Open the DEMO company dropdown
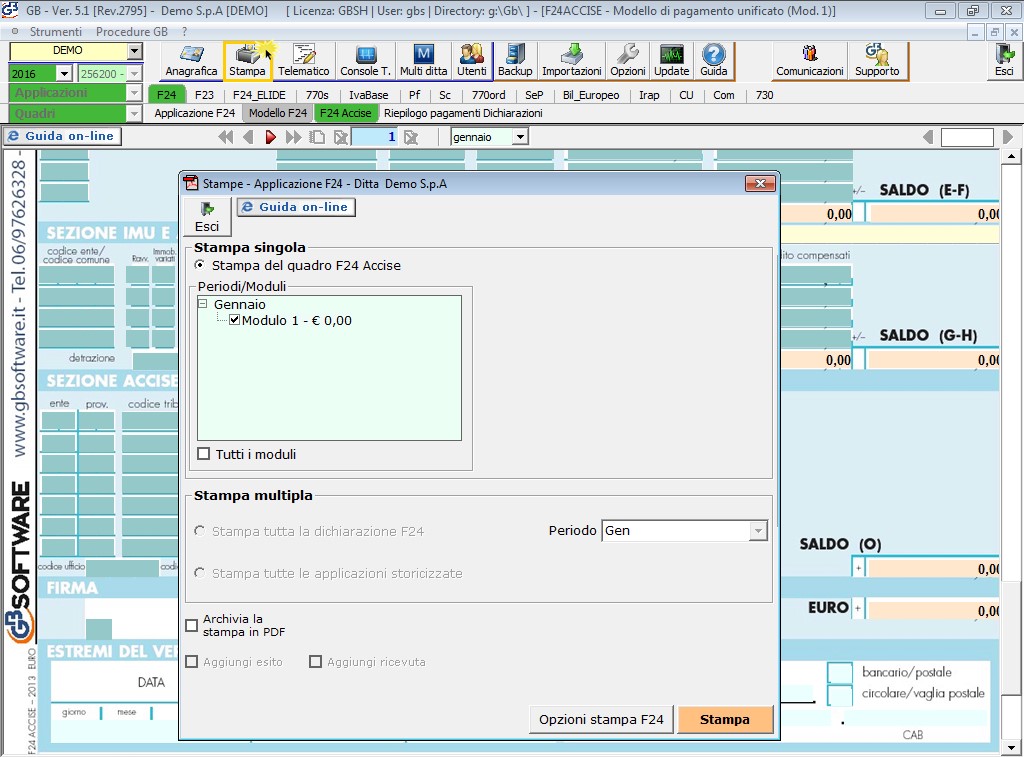 click(134, 51)
